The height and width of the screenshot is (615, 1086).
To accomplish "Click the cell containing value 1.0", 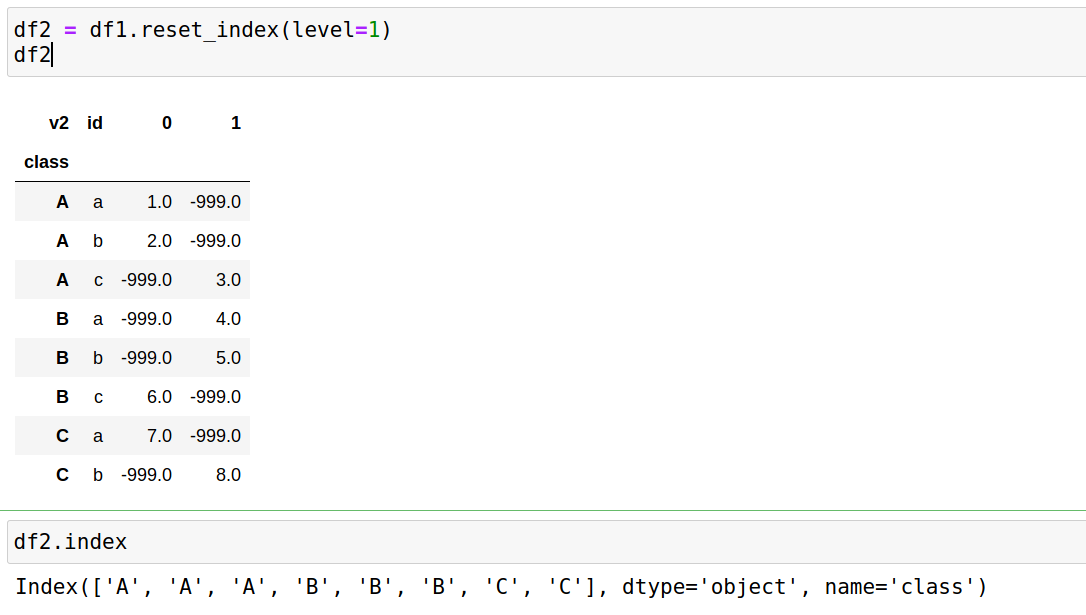I will pyautogui.click(x=158, y=201).
